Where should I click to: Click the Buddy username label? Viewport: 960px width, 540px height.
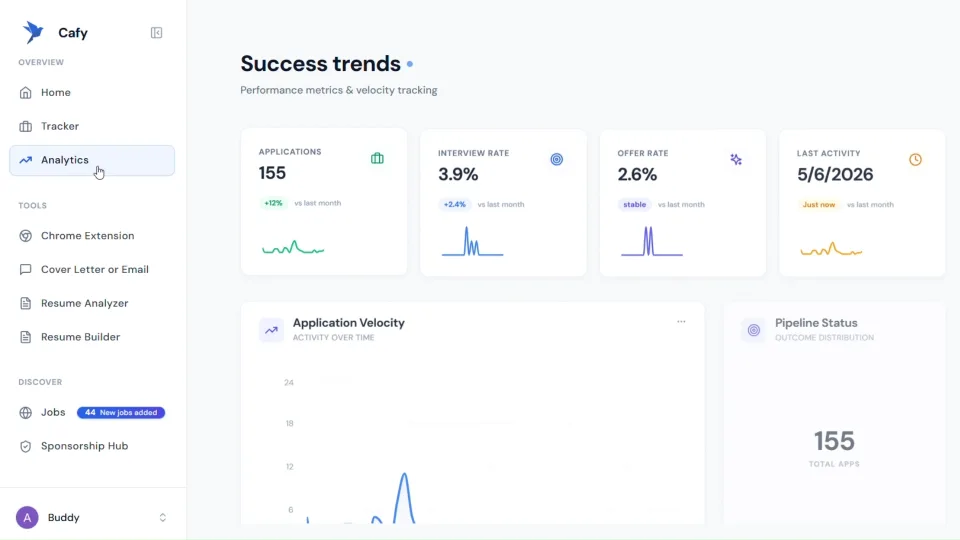click(64, 517)
